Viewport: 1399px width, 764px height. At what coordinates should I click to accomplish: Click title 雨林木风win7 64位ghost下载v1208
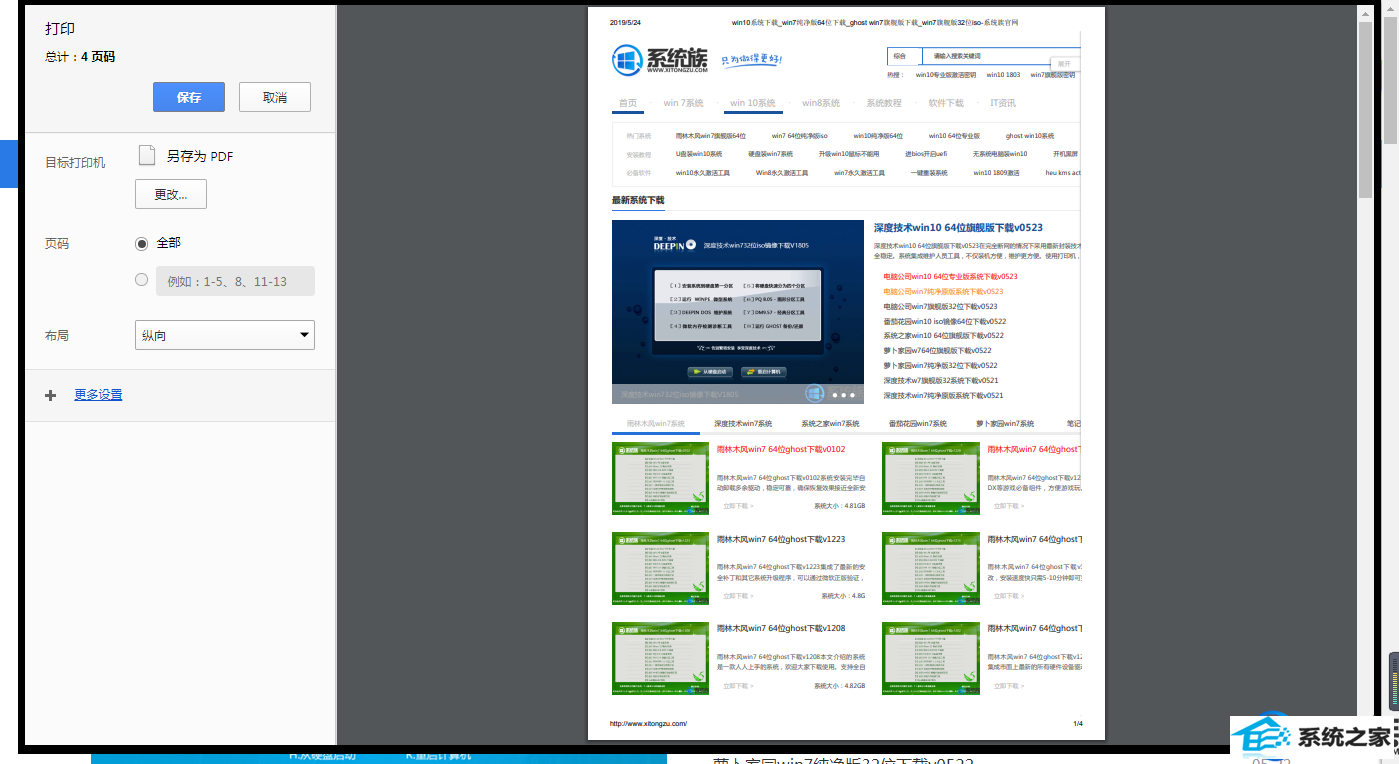[781, 628]
